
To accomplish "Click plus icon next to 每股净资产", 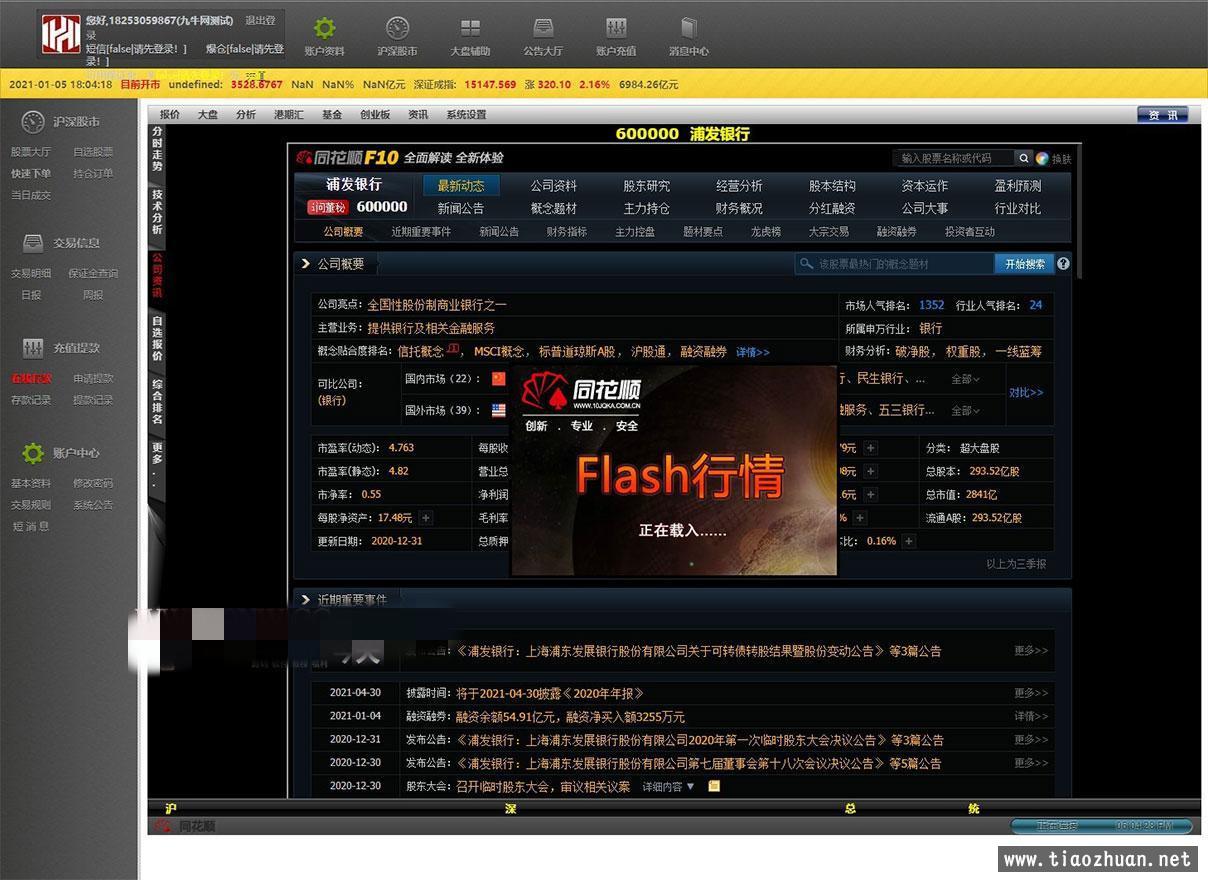I will (426, 518).
